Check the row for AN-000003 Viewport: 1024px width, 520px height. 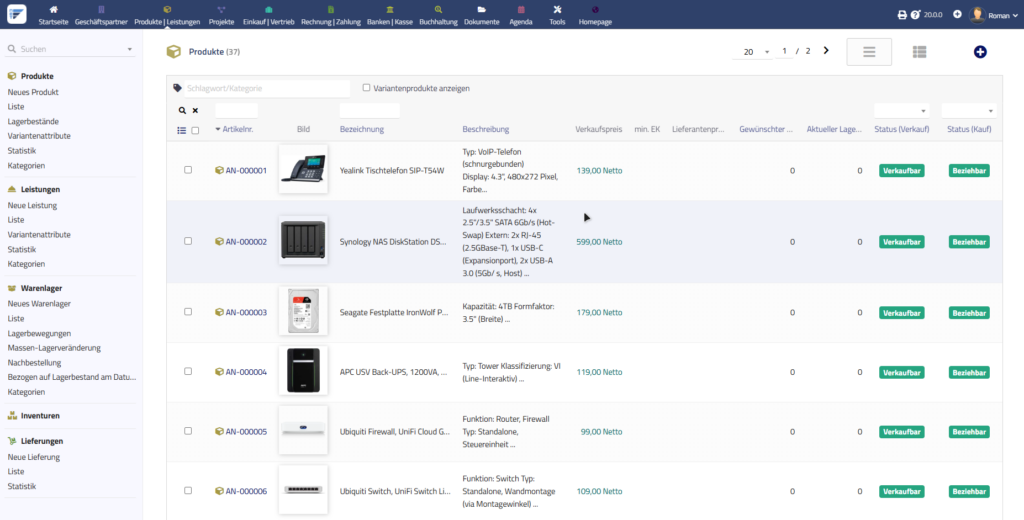coord(188,312)
